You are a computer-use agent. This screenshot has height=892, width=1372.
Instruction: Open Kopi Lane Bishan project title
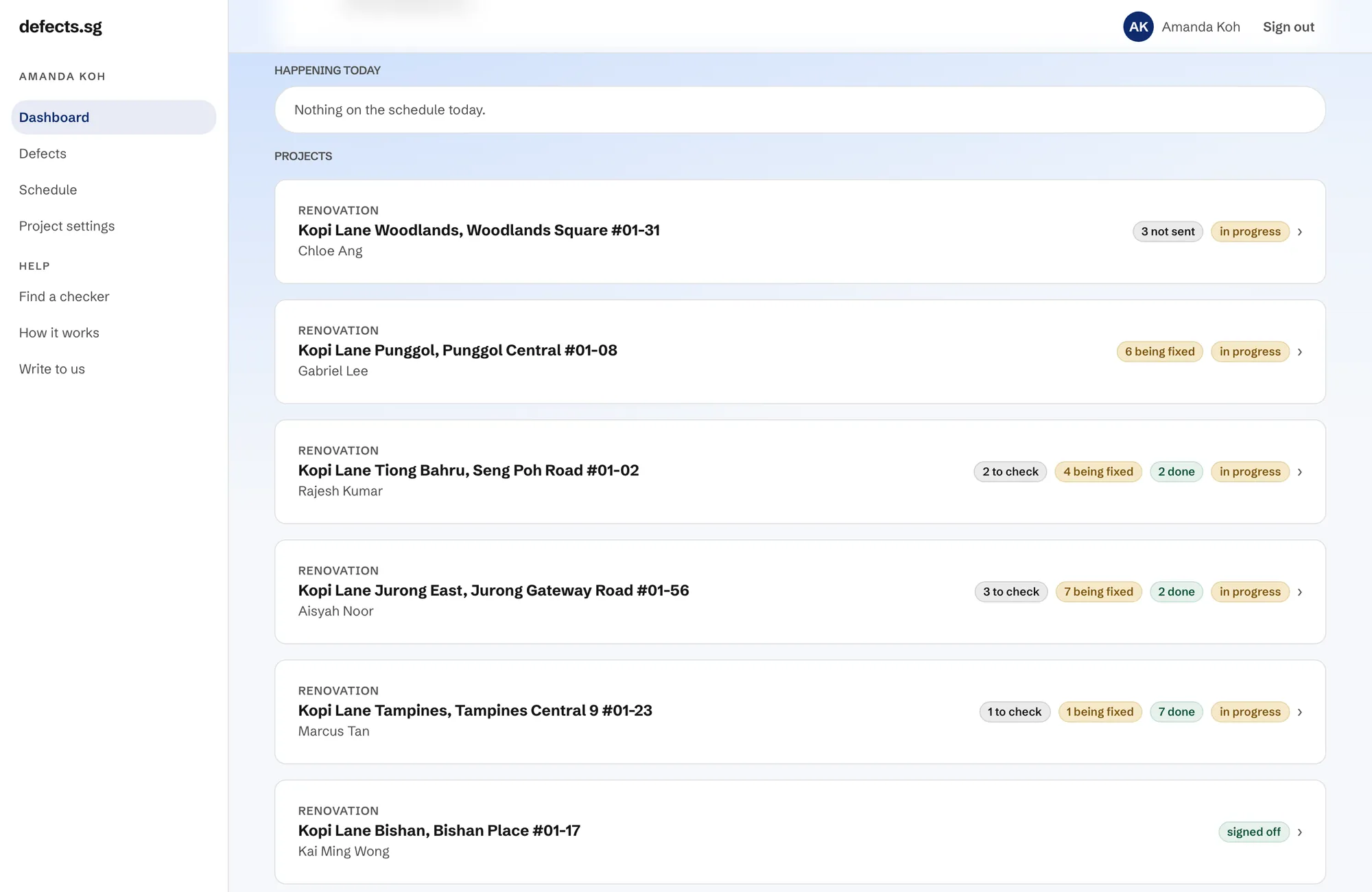click(439, 831)
